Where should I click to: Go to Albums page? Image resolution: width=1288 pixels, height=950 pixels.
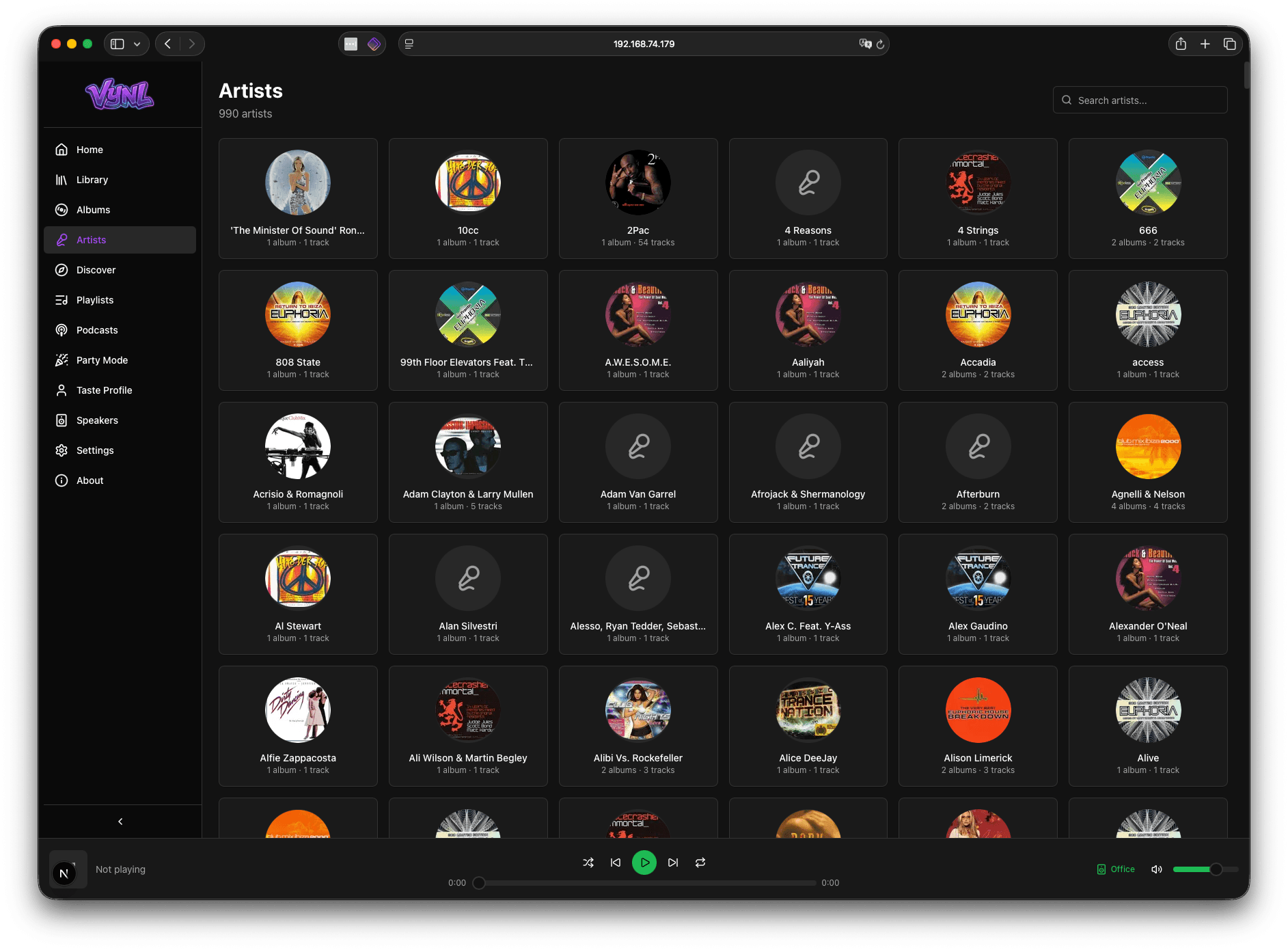120,210
